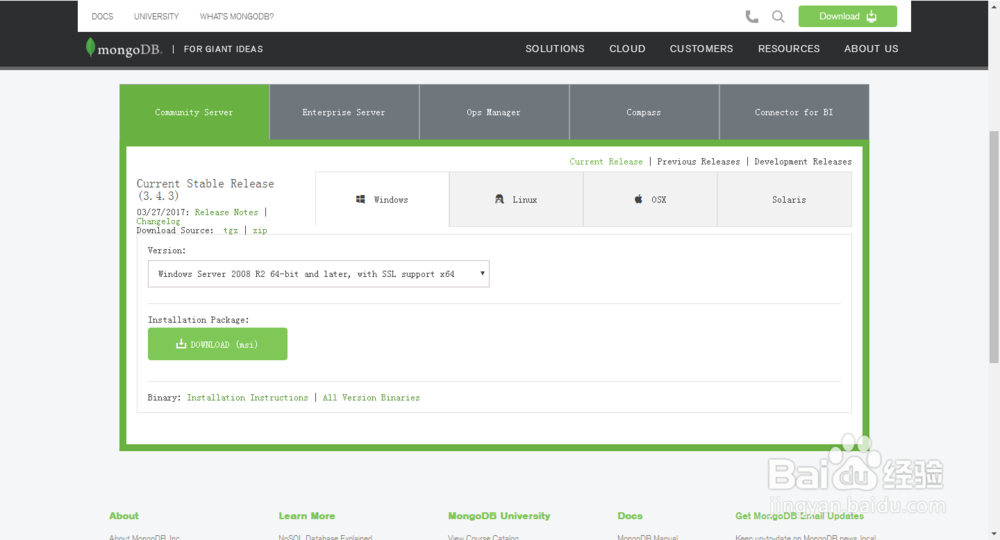Open the ABOUT US menu
This screenshot has height=540, width=1000.
point(871,49)
